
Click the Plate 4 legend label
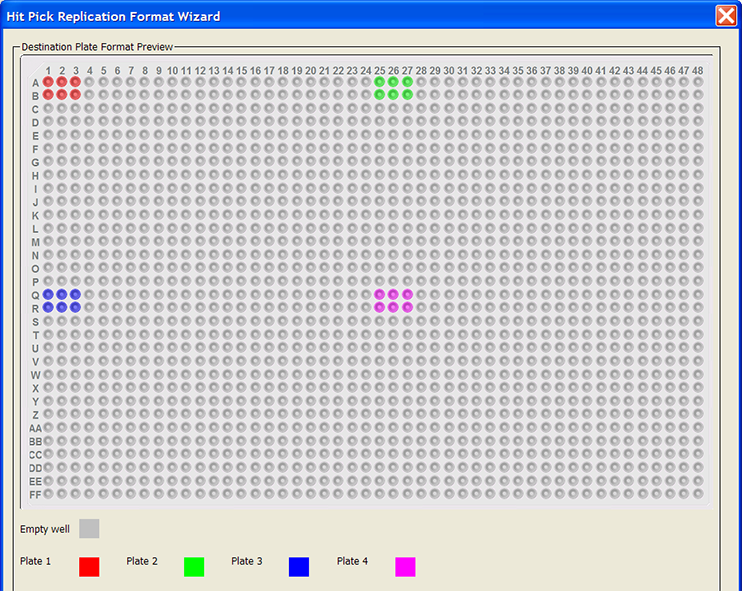pos(353,561)
